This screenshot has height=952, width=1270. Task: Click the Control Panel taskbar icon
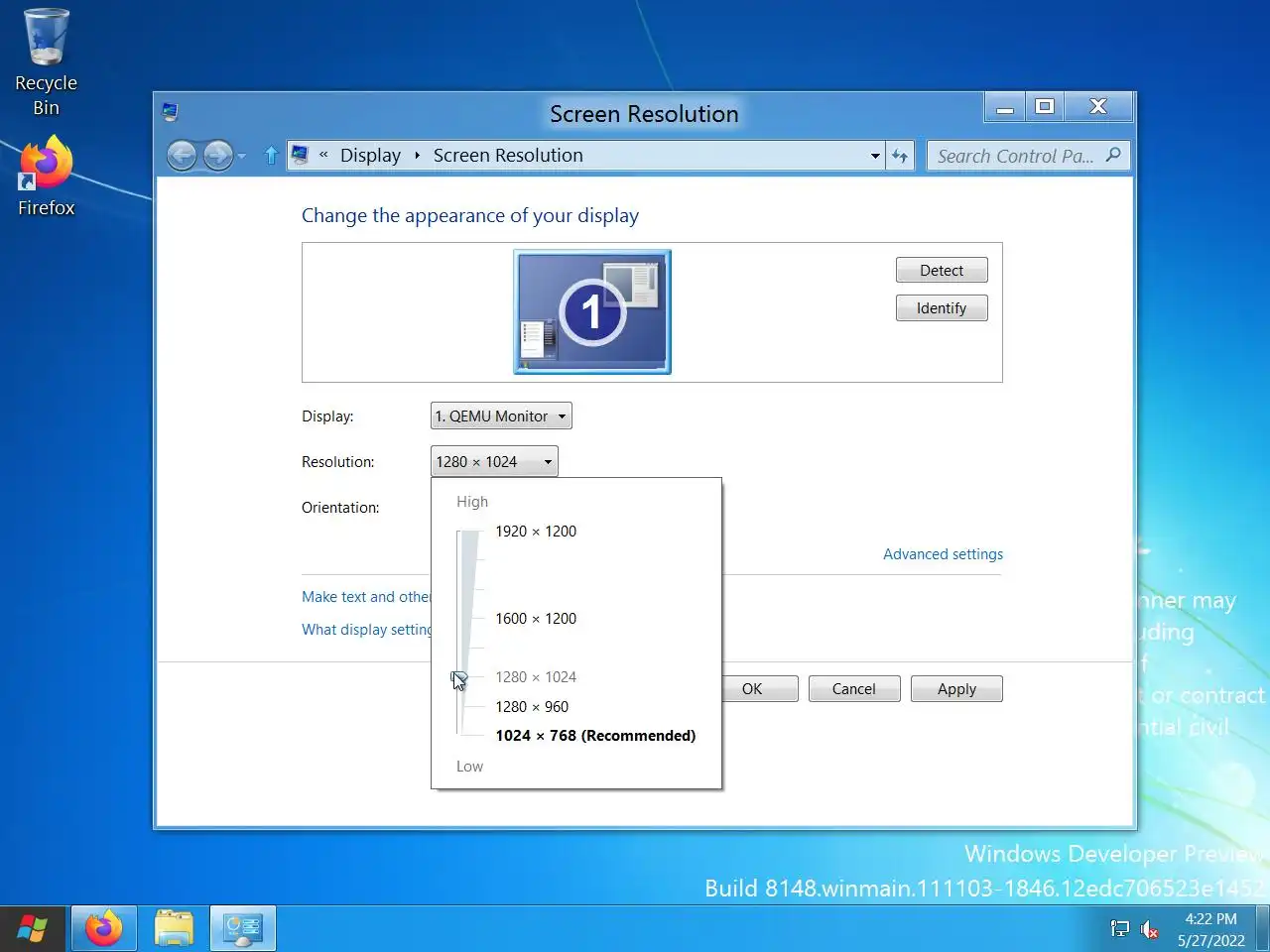(243, 929)
